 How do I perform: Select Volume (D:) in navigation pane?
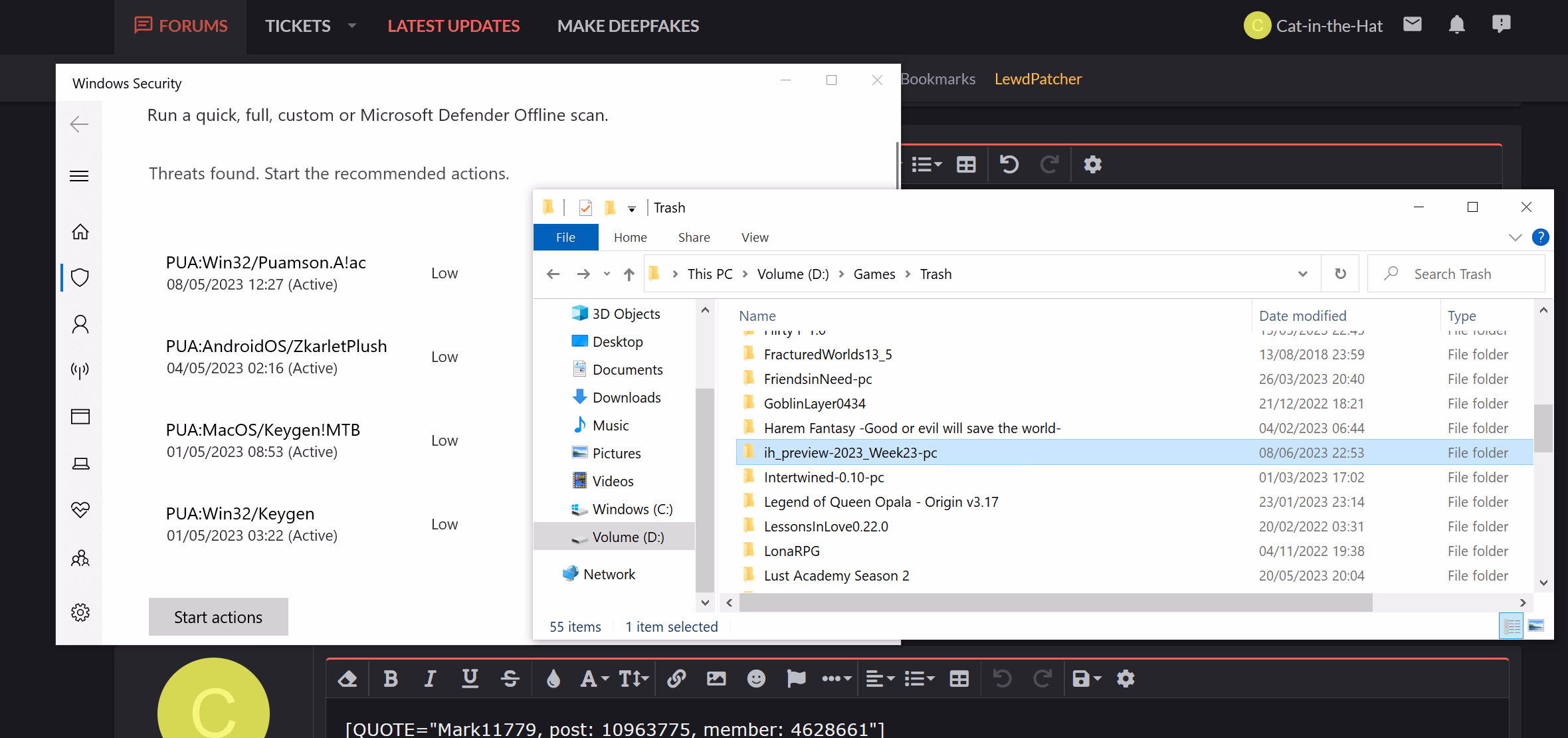(615, 537)
